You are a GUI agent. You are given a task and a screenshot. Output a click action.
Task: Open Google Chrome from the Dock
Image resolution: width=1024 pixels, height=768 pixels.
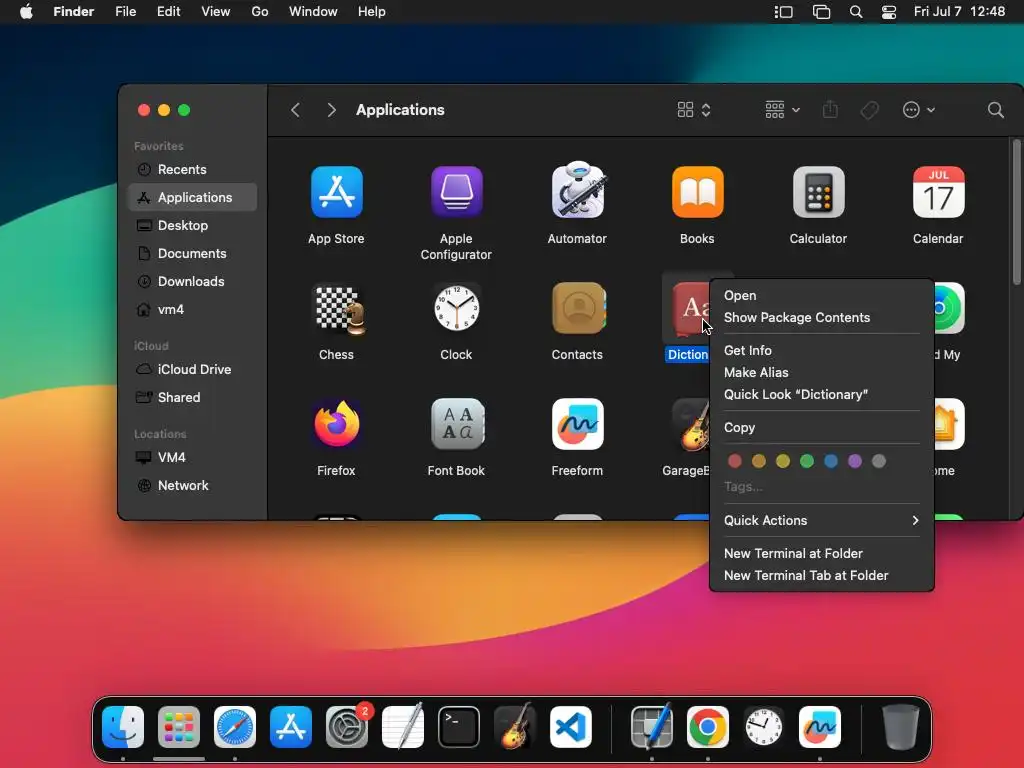point(708,727)
